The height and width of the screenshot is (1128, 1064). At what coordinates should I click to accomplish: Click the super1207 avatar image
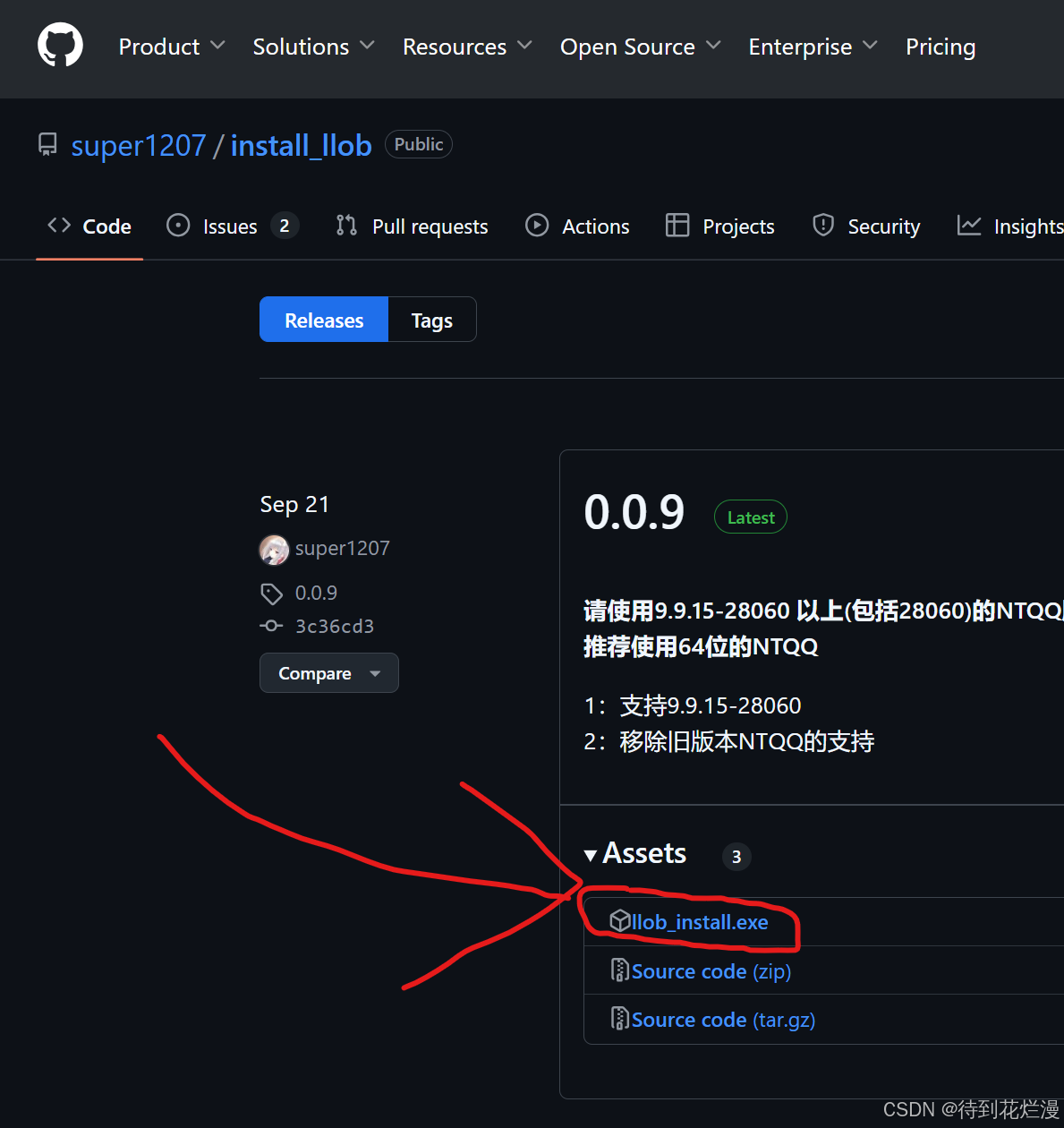pos(274,550)
